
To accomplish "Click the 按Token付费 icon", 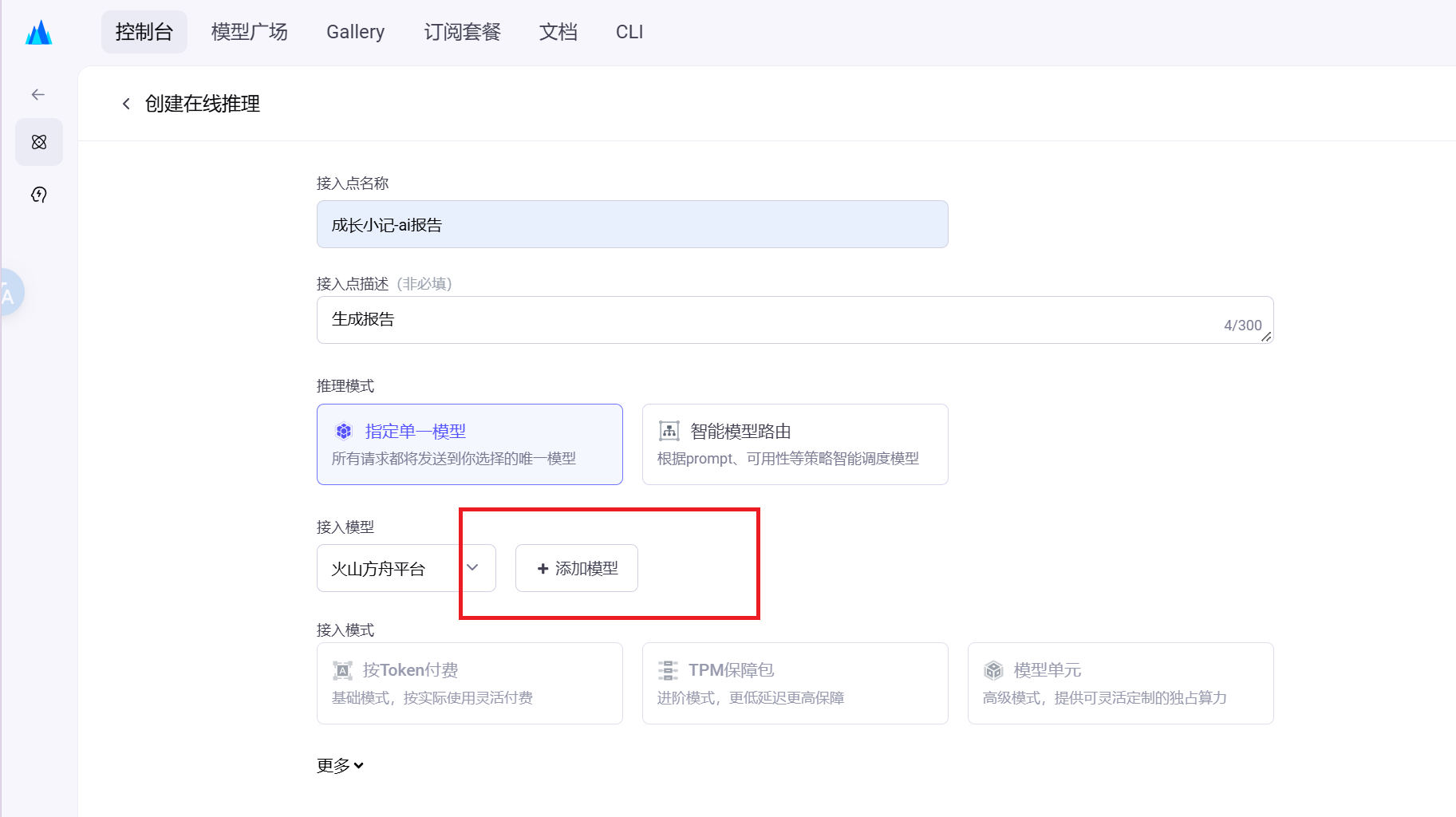I will 342,670.
